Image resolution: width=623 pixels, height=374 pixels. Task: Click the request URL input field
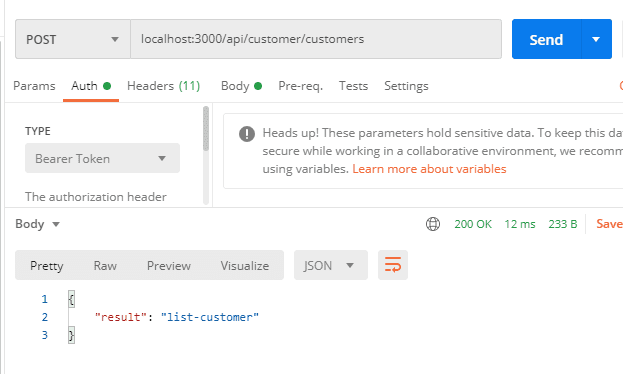[316, 39]
